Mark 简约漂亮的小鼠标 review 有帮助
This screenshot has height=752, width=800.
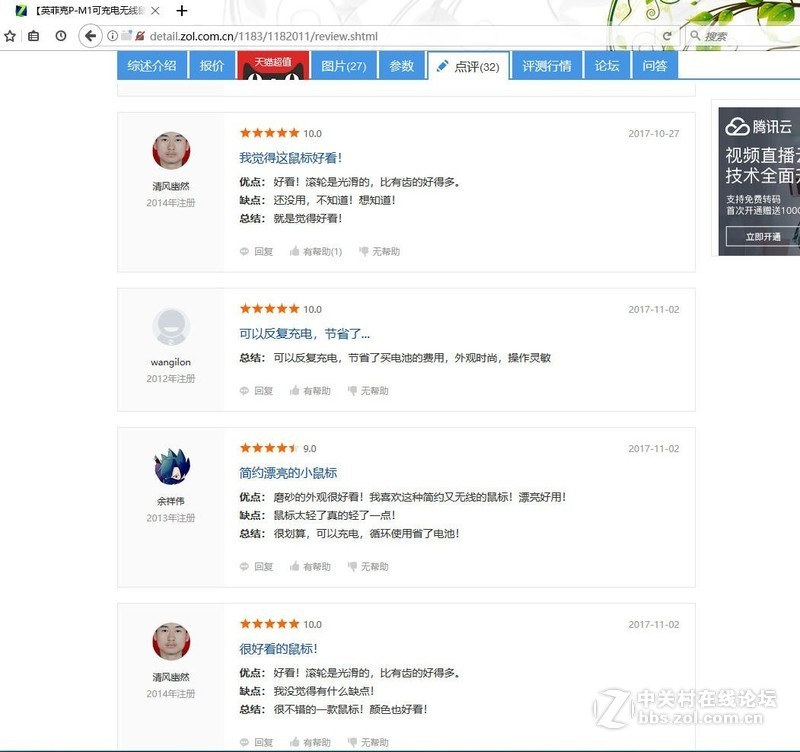[310, 566]
